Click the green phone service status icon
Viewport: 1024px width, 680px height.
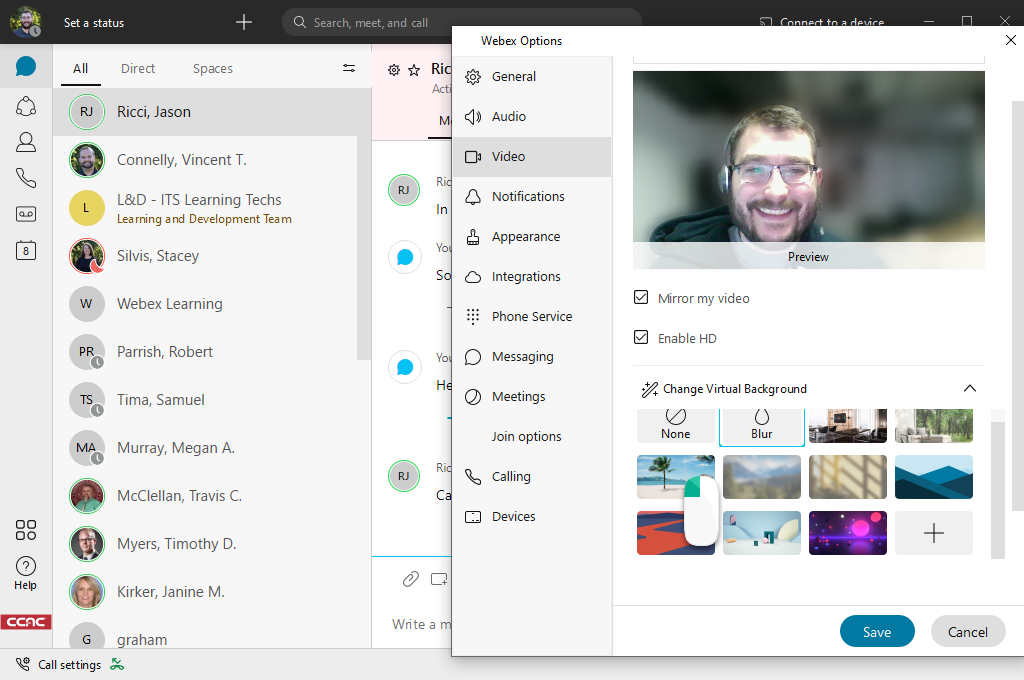click(x=117, y=664)
